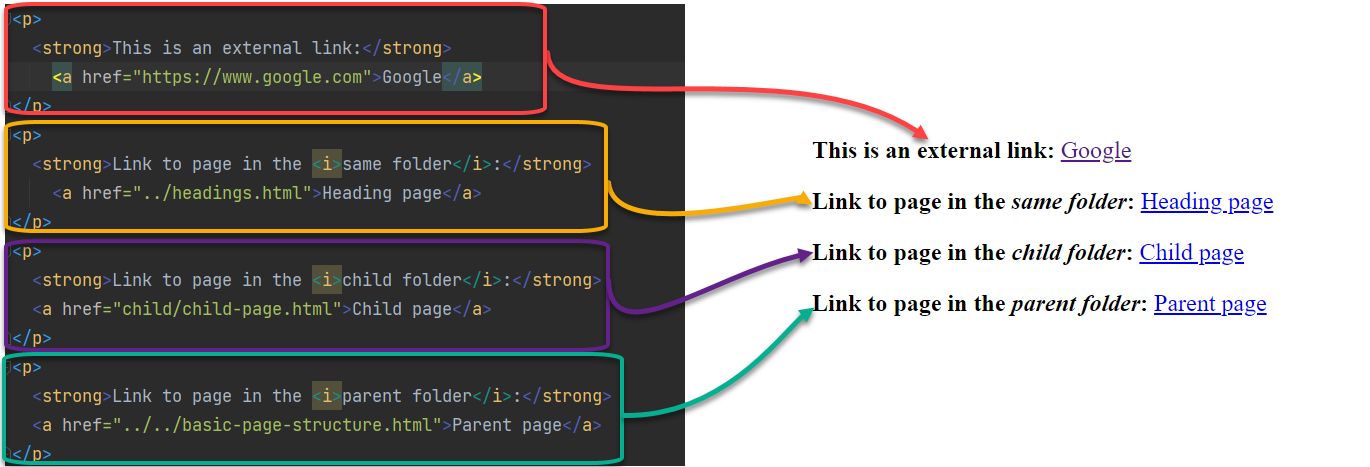
Task: Open the Heading page link
Action: coord(1206,202)
